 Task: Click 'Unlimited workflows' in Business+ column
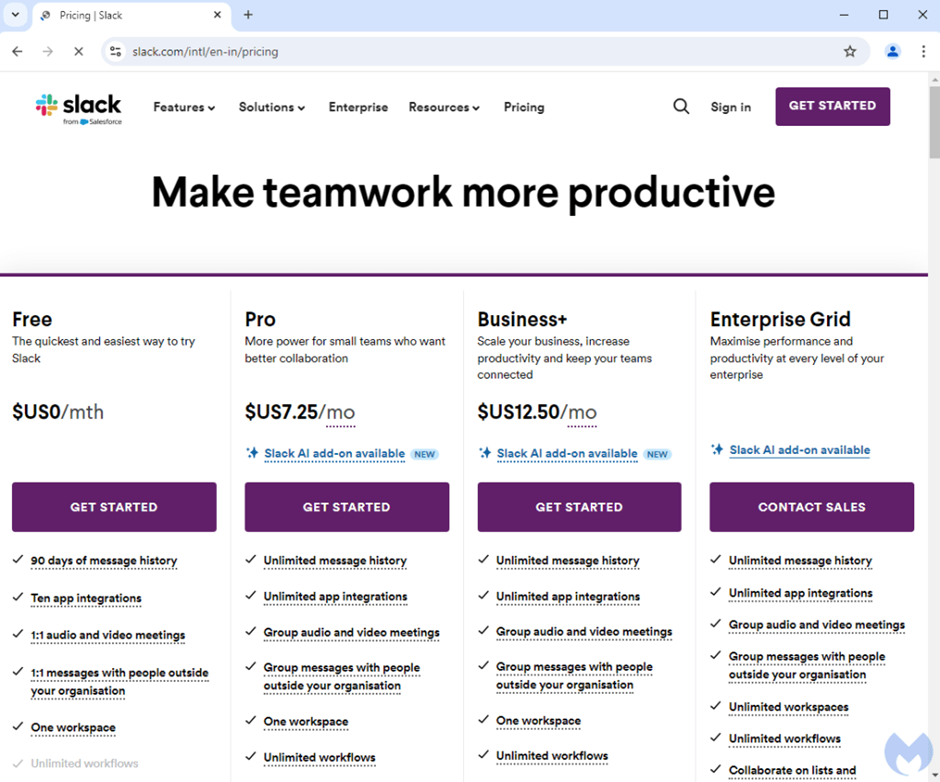tap(552, 756)
